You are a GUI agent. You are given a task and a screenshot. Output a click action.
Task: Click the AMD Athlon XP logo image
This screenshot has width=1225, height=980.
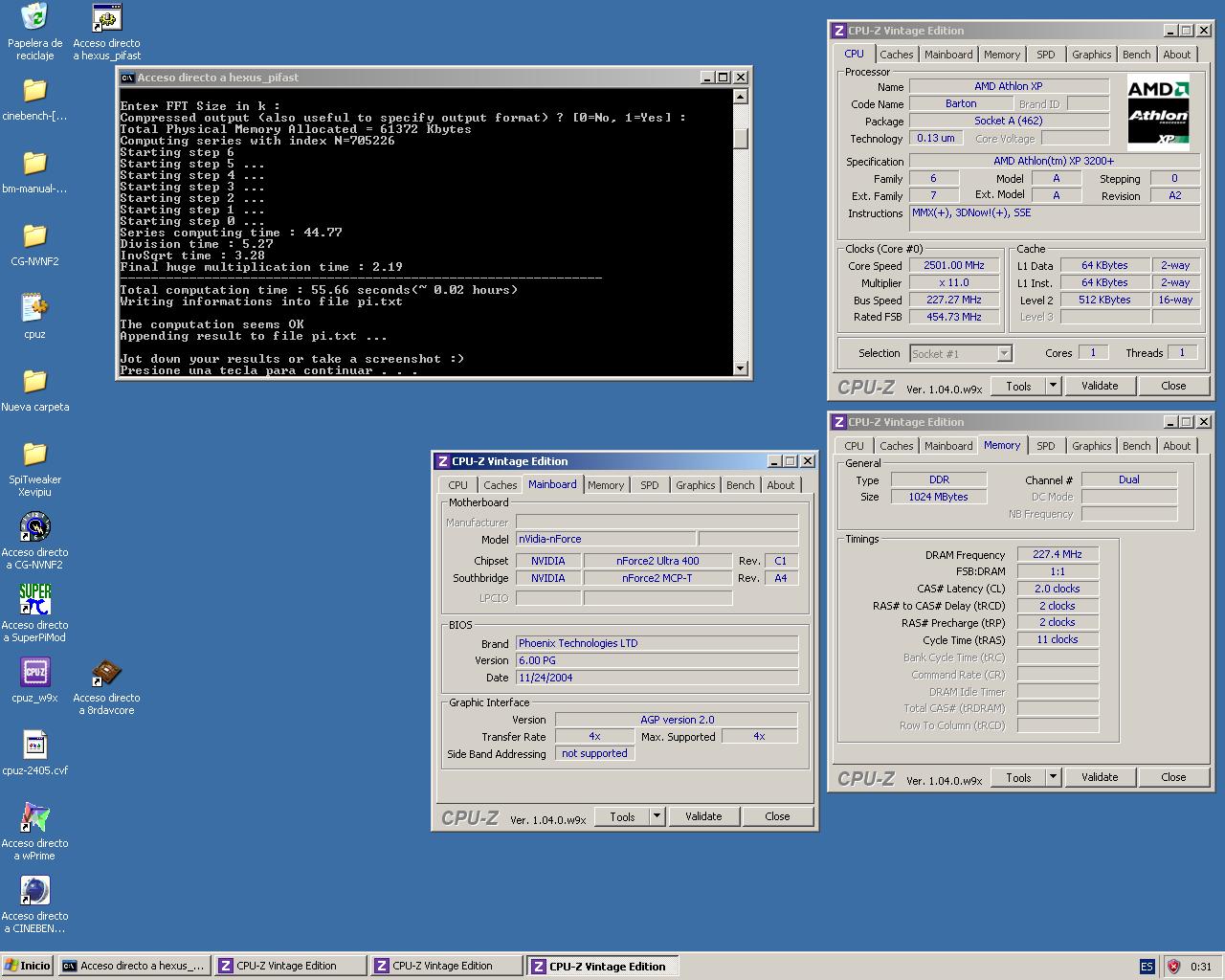click(1158, 113)
